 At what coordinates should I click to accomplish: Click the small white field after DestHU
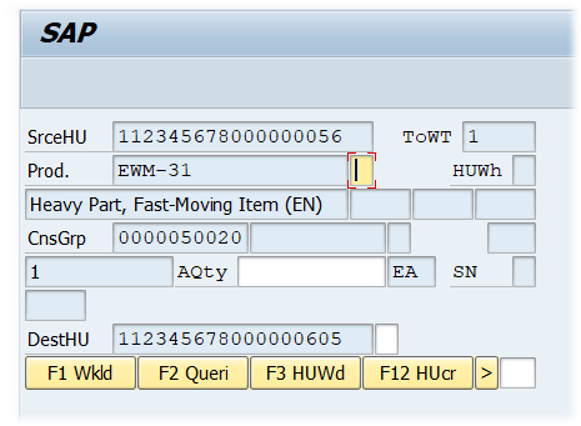[387, 339]
